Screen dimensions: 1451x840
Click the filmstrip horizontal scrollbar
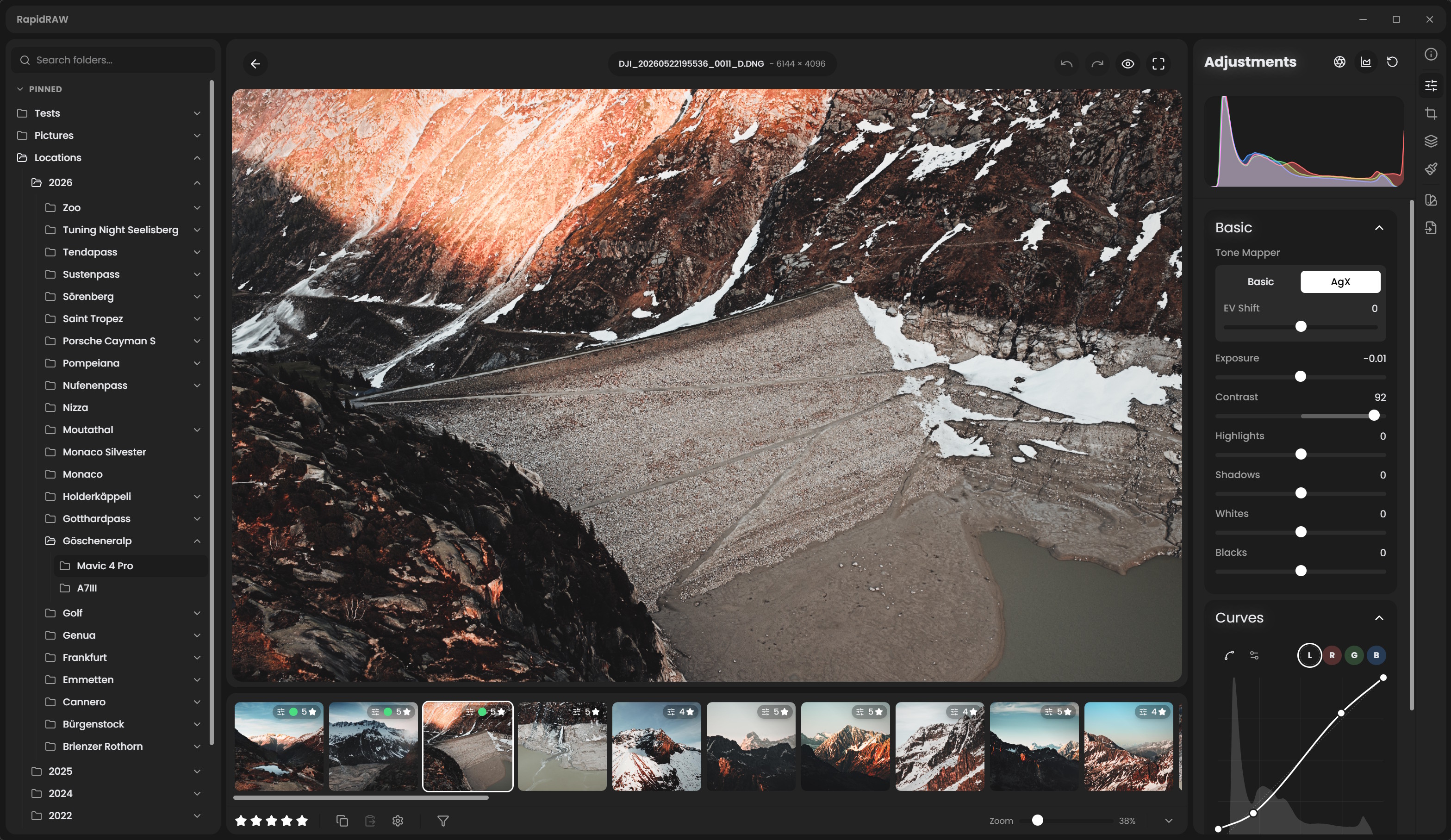tap(361, 798)
